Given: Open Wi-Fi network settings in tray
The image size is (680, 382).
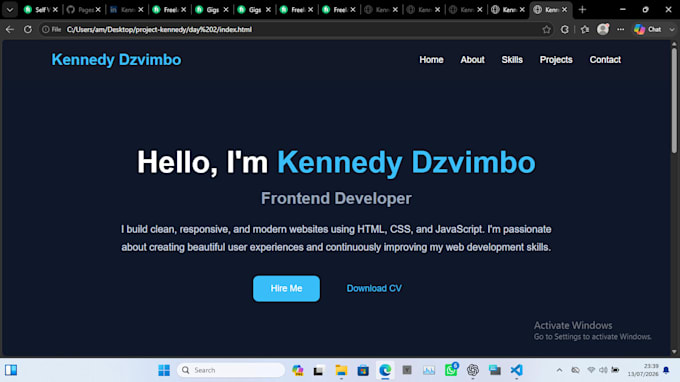Looking at the screenshot, I should tap(591, 370).
